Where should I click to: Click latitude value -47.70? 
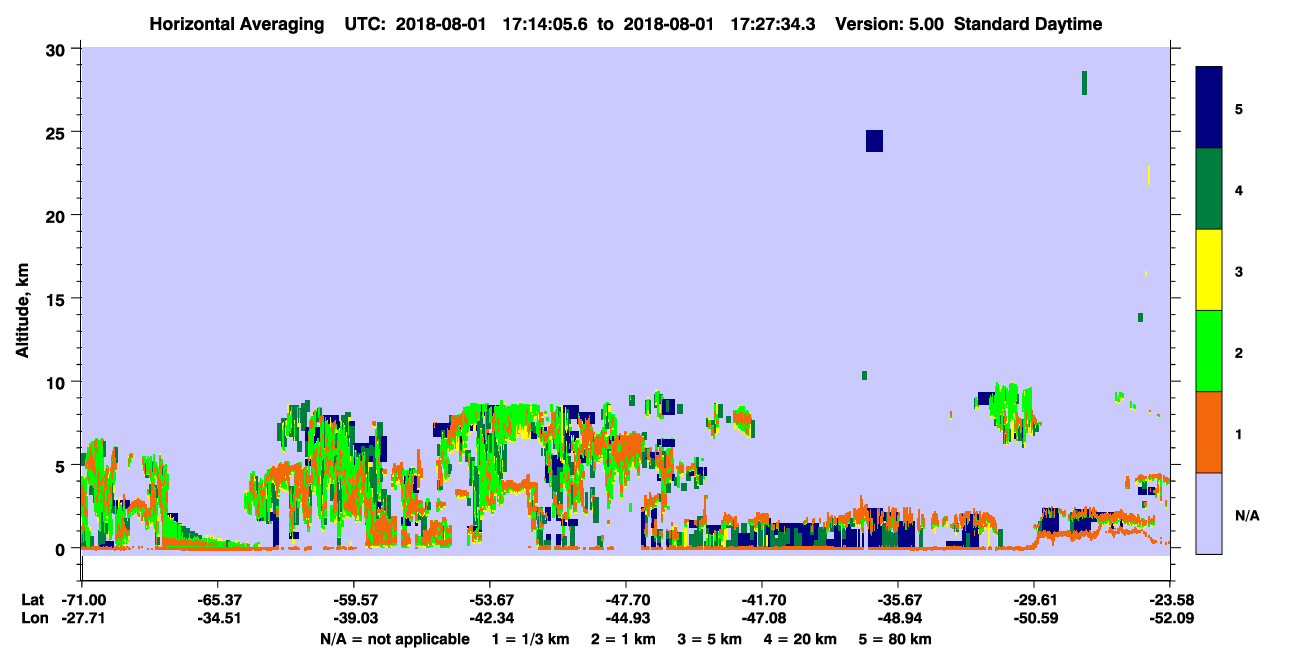tap(626, 600)
